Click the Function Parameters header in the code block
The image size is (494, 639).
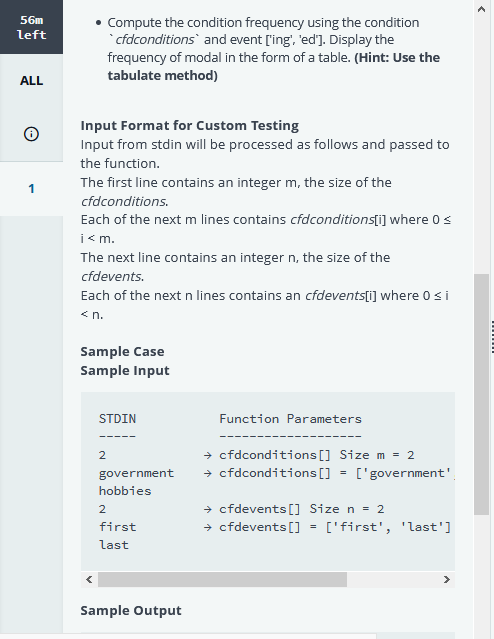click(290, 419)
